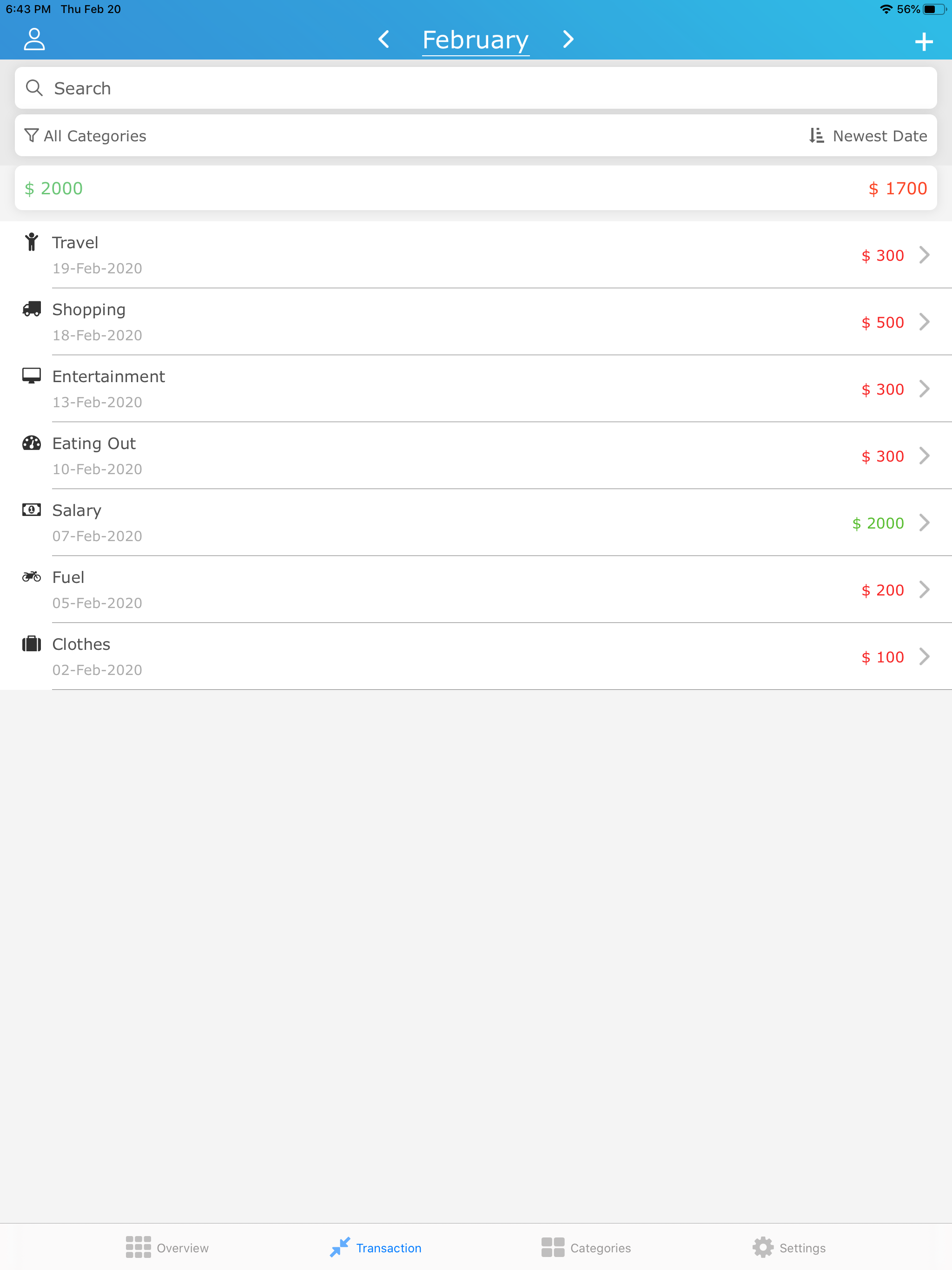Image resolution: width=952 pixels, height=1270 pixels.
Task: Click into the Search field
Action: [x=476, y=88]
